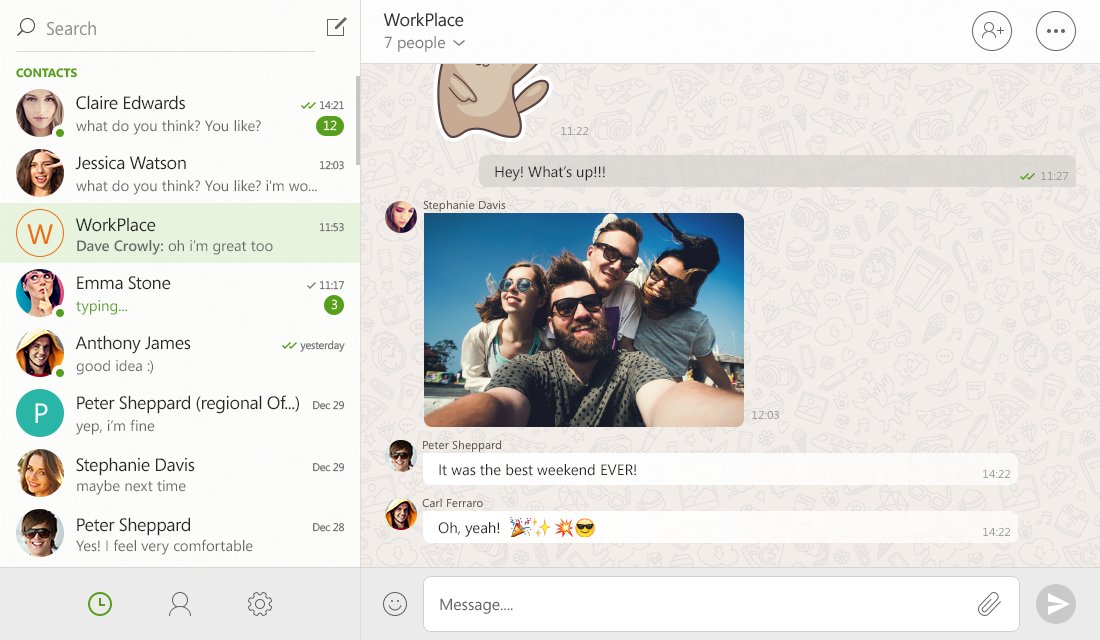Click Carl Ferraro sender name in chat
The width and height of the screenshot is (1100, 640).
click(x=452, y=503)
